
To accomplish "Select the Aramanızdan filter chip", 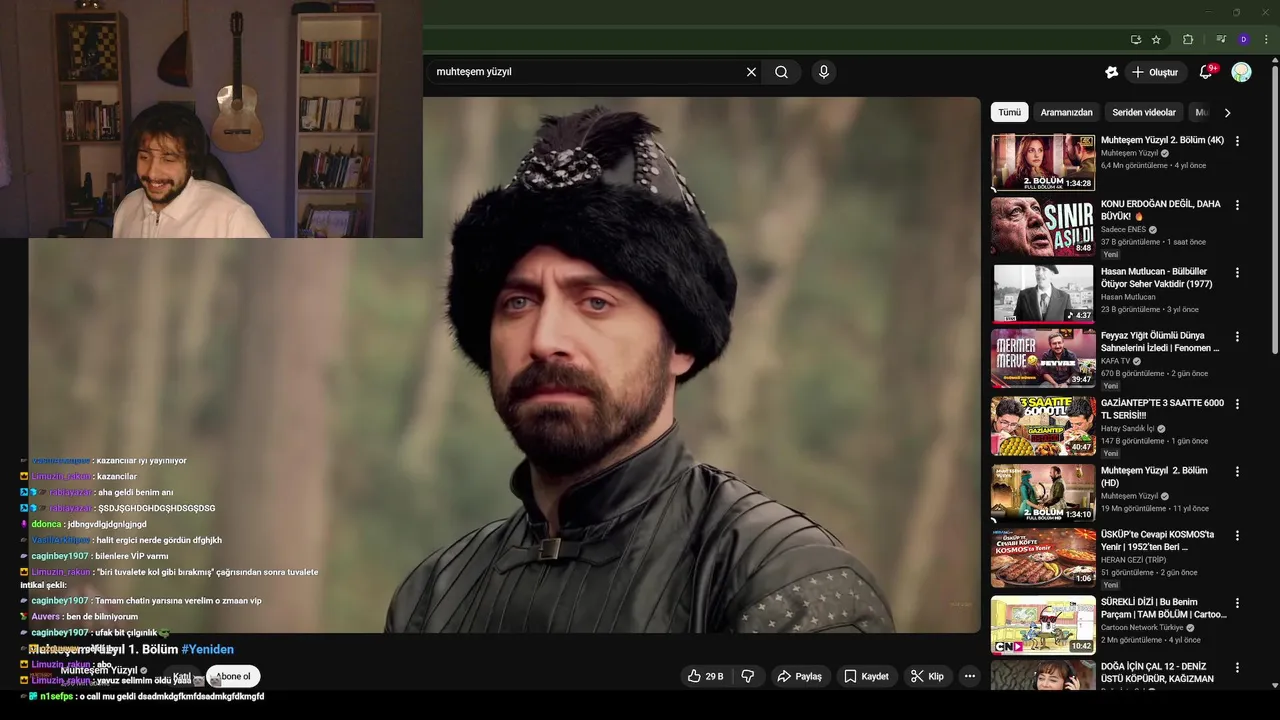I will (x=1066, y=112).
